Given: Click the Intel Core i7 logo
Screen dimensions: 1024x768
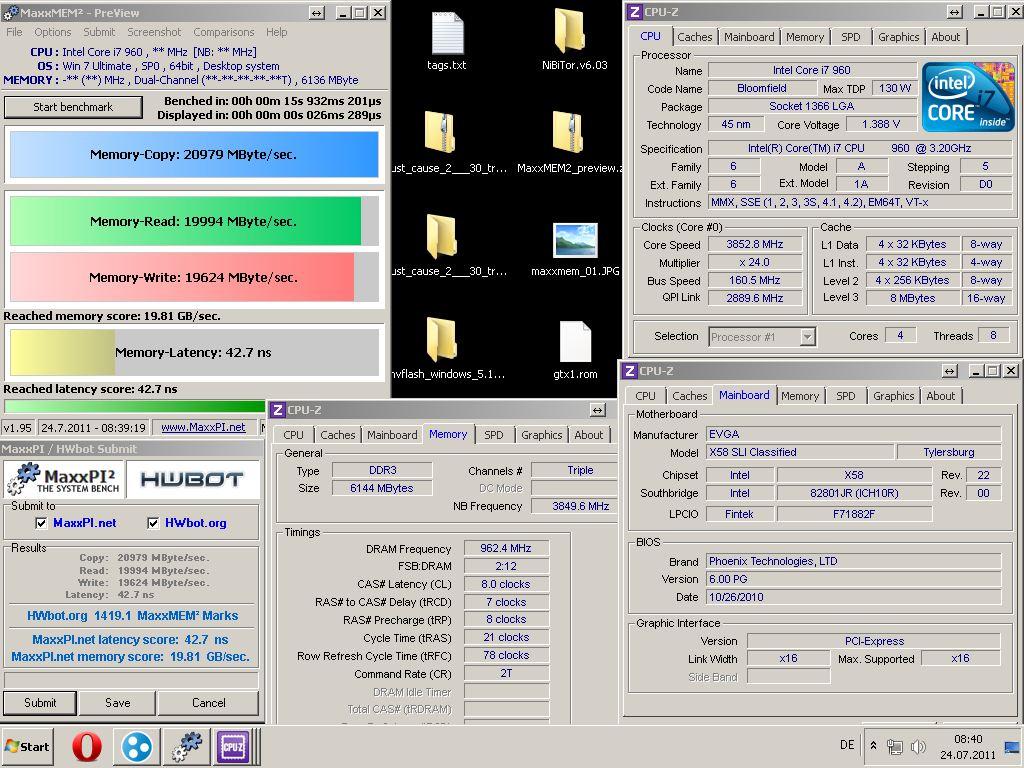Looking at the screenshot, I should 968,97.
